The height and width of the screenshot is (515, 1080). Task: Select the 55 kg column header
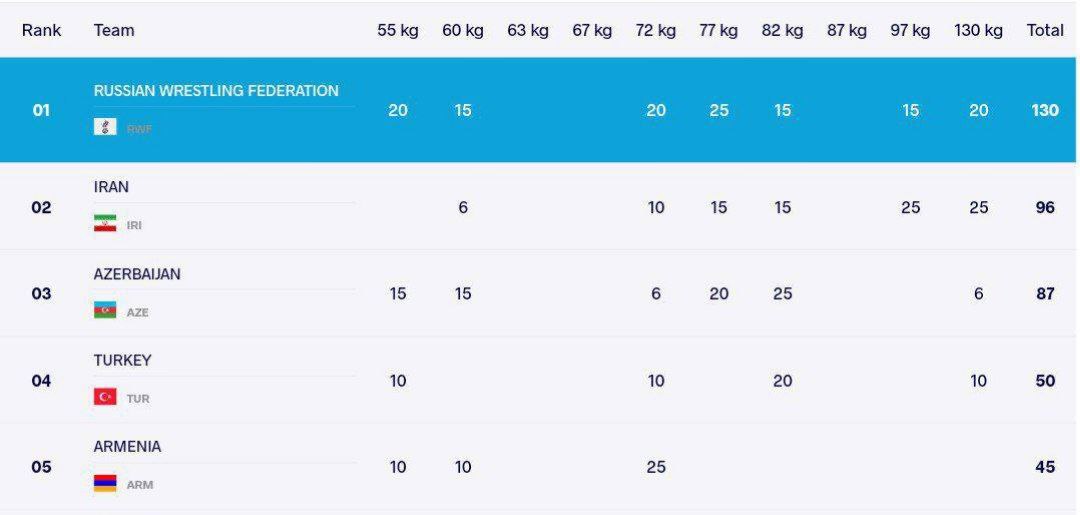(x=397, y=30)
